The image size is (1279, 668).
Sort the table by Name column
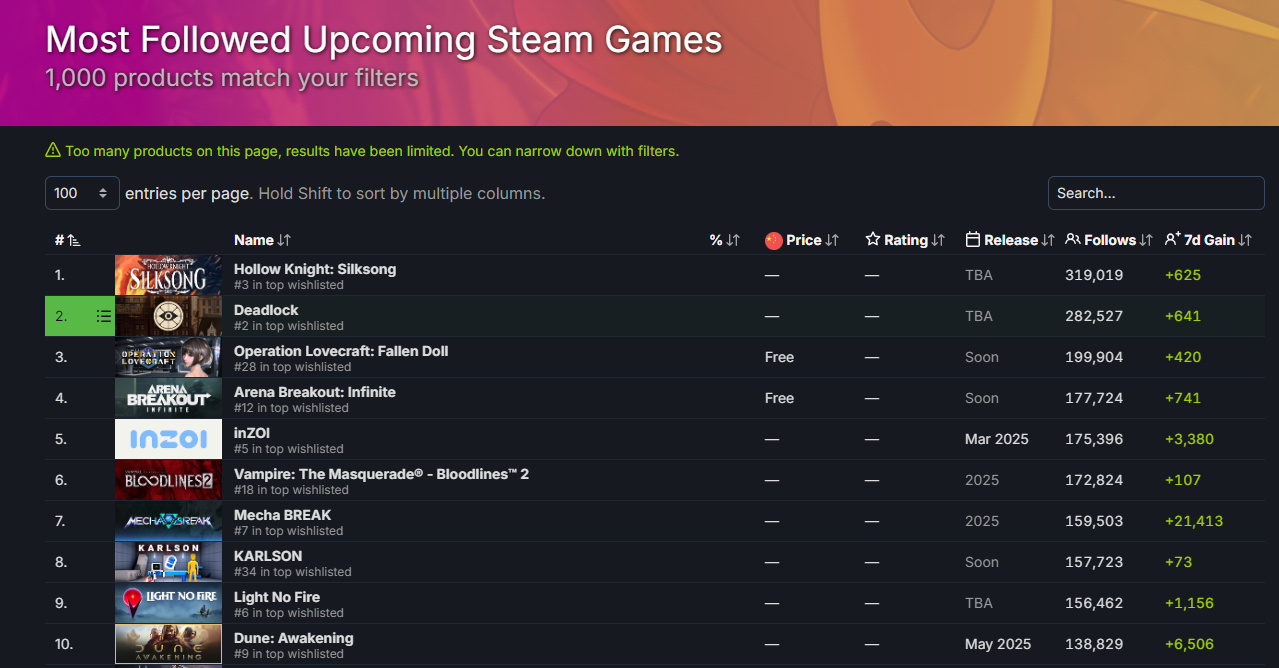coord(254,240)
